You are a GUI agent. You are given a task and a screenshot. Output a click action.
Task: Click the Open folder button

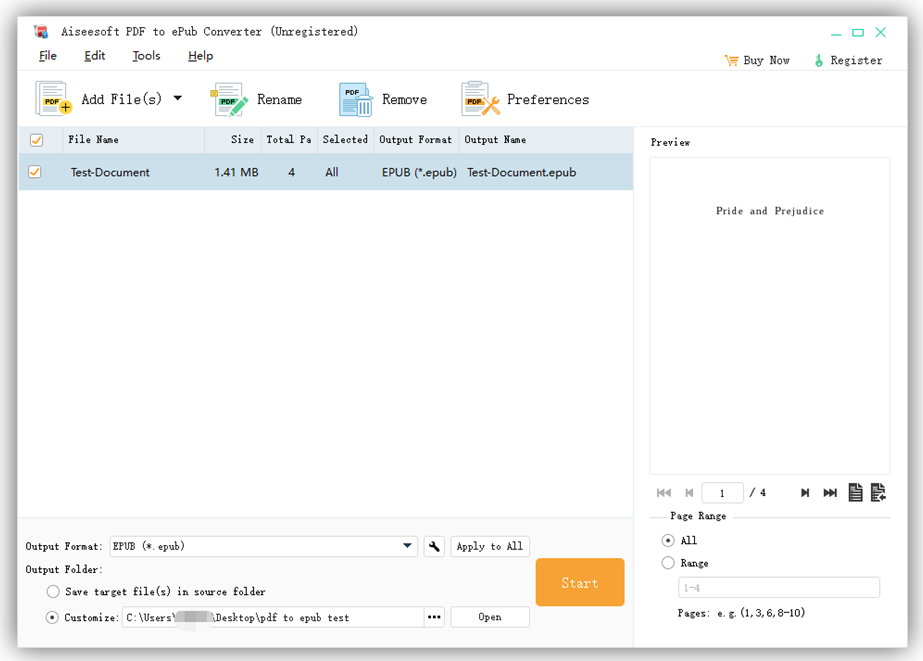point(490,617)
